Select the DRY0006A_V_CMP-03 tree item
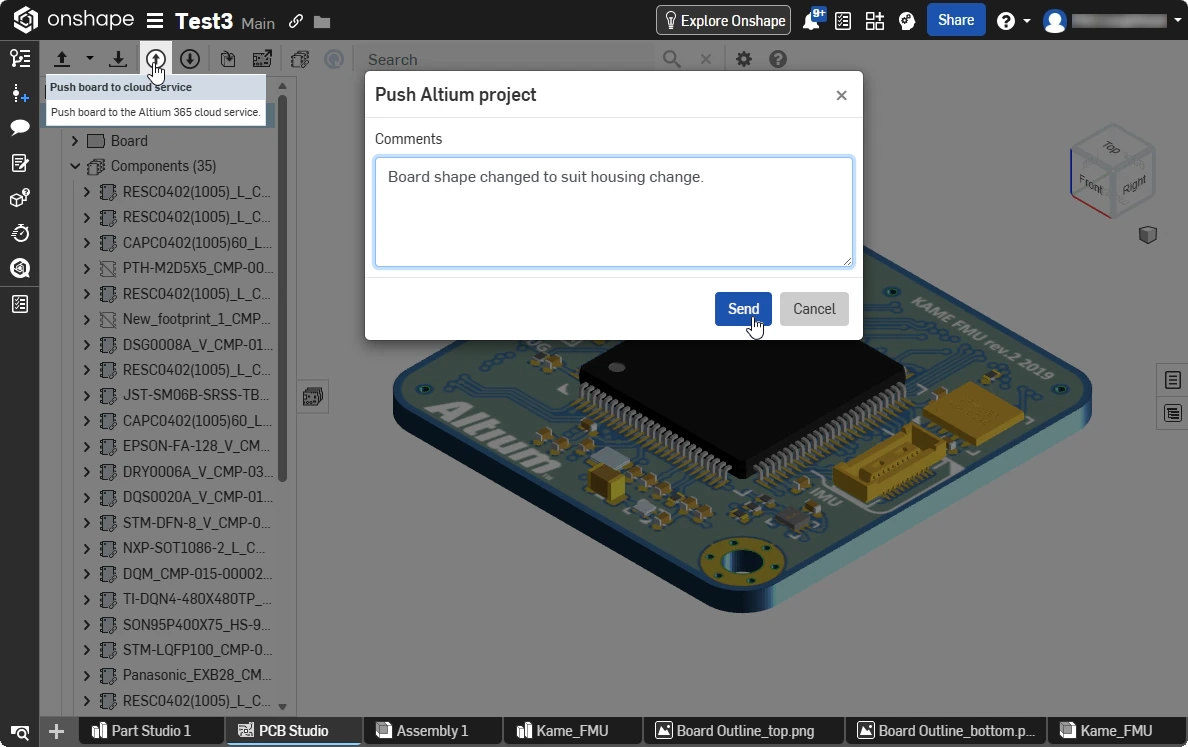 point(197,472)
